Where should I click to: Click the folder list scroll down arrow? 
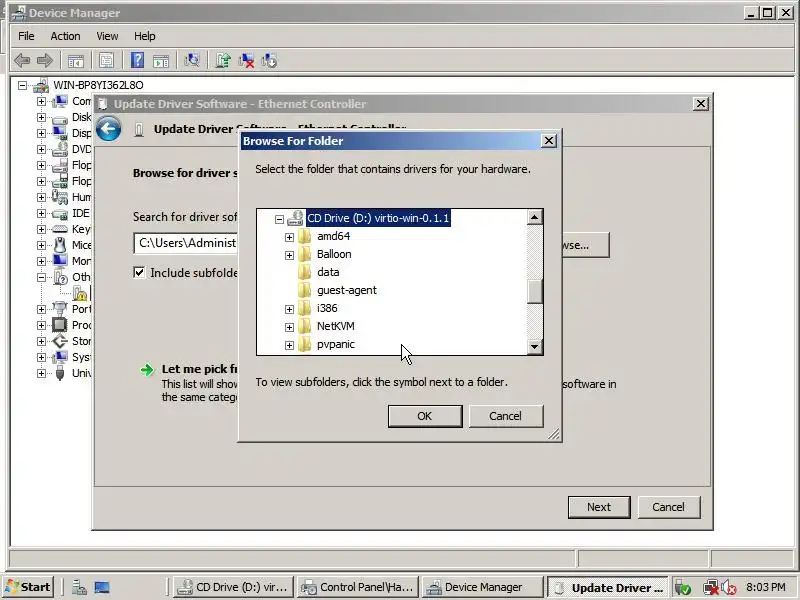(x=534, y=347)
